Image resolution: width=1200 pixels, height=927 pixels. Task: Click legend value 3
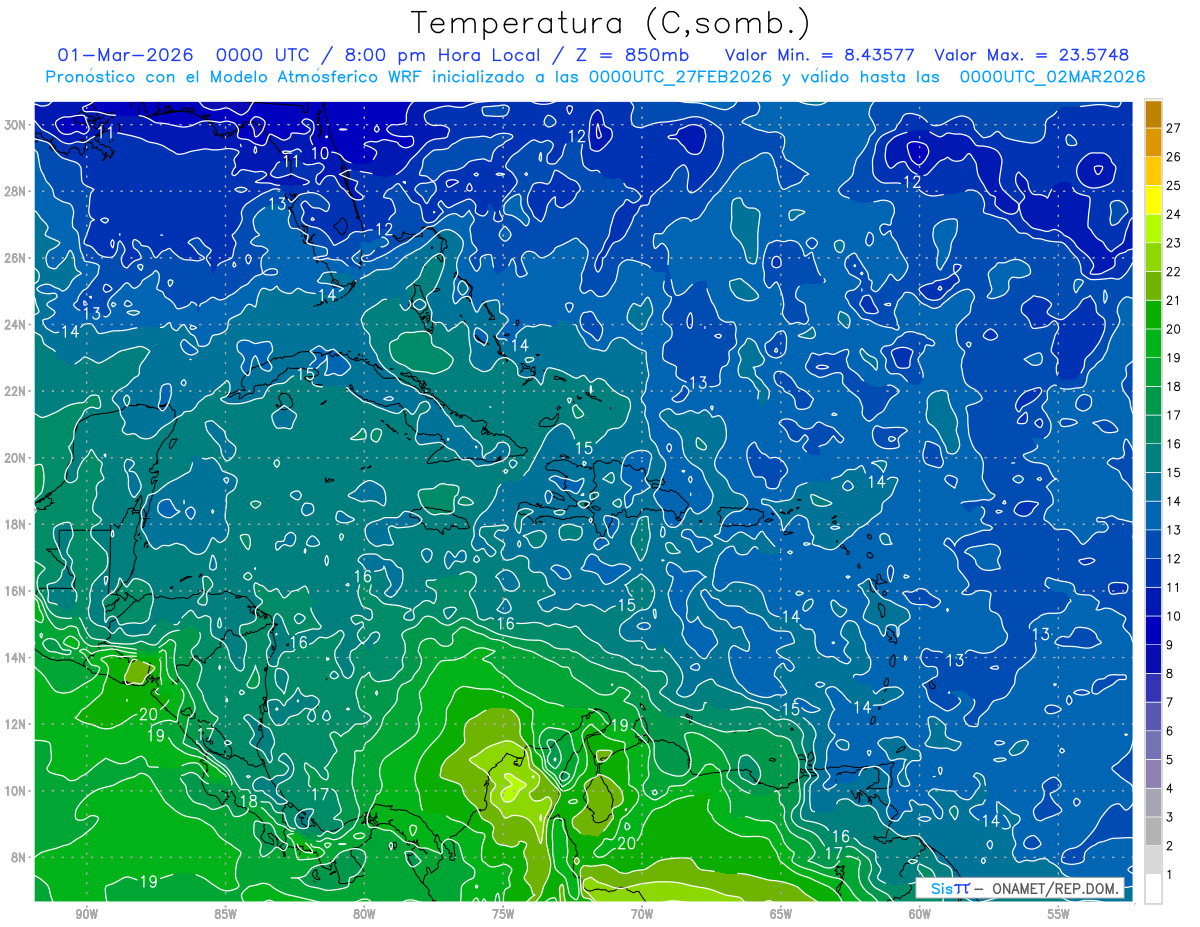1170,818
